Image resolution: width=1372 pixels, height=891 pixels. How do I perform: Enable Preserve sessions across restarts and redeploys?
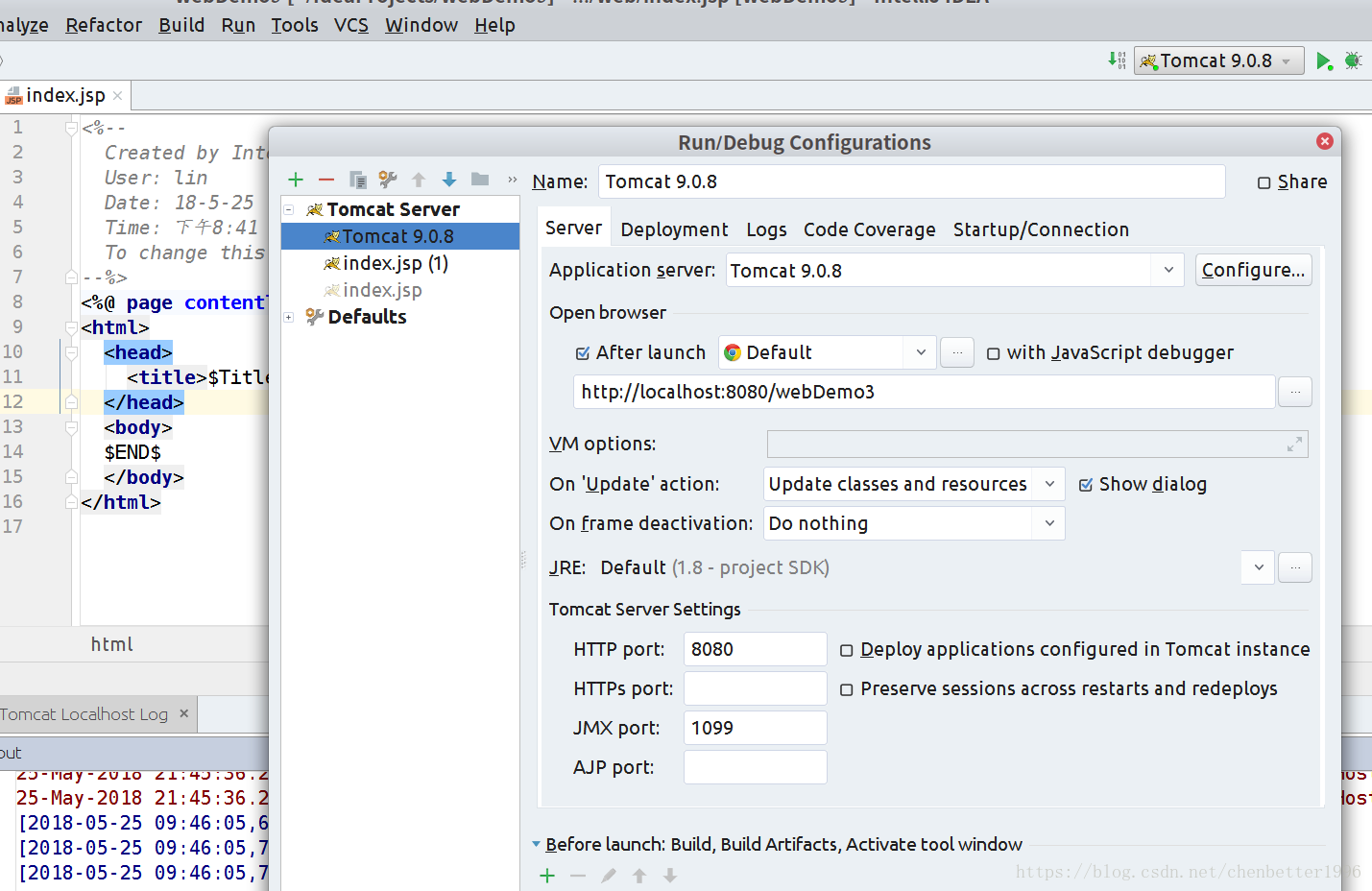pos(847,689)
